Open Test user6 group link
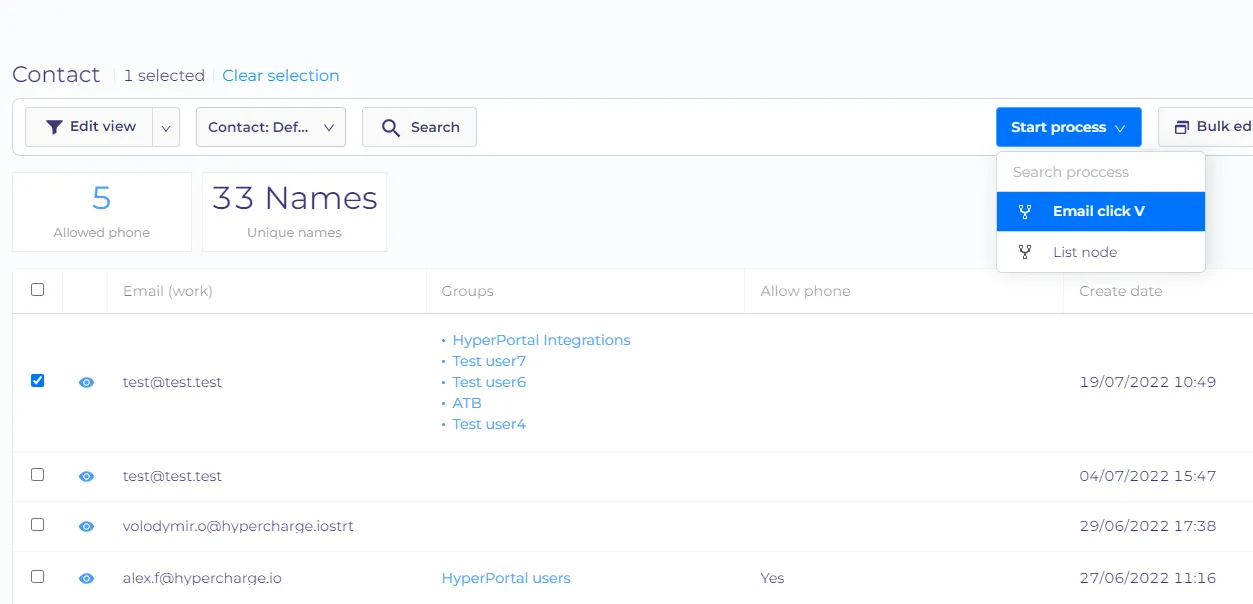1253x604 pixels. pos(489,382)
